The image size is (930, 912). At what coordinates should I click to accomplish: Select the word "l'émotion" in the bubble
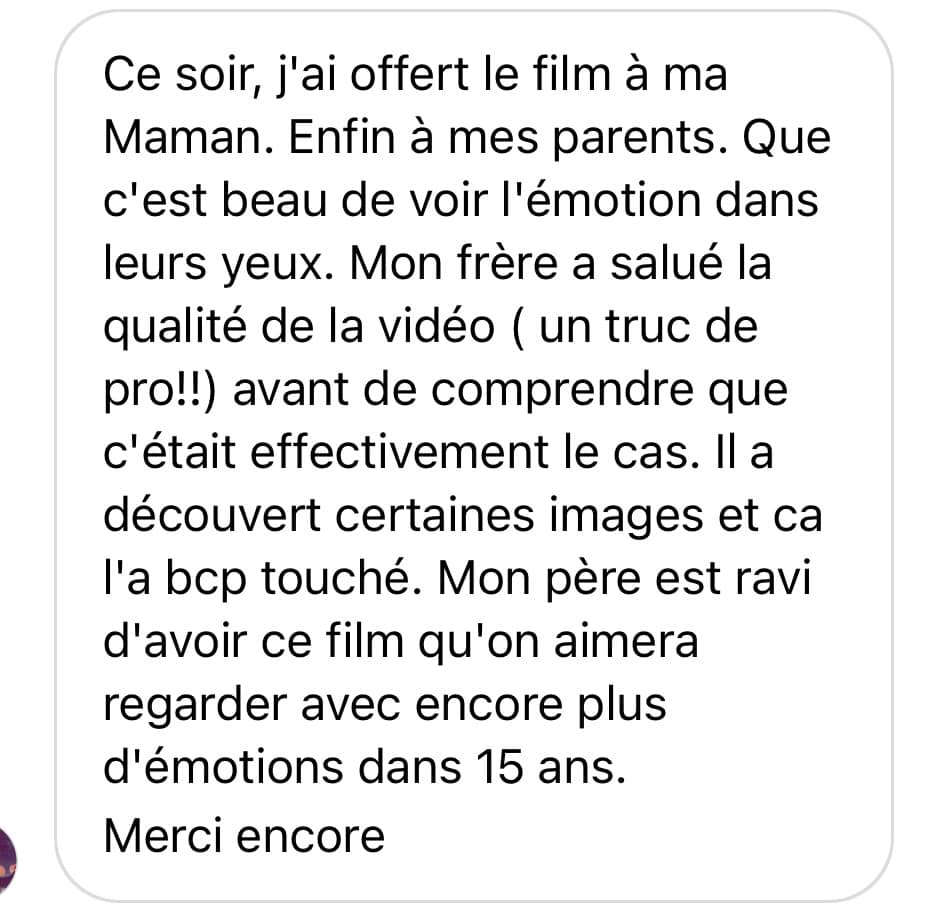(603, 200)
